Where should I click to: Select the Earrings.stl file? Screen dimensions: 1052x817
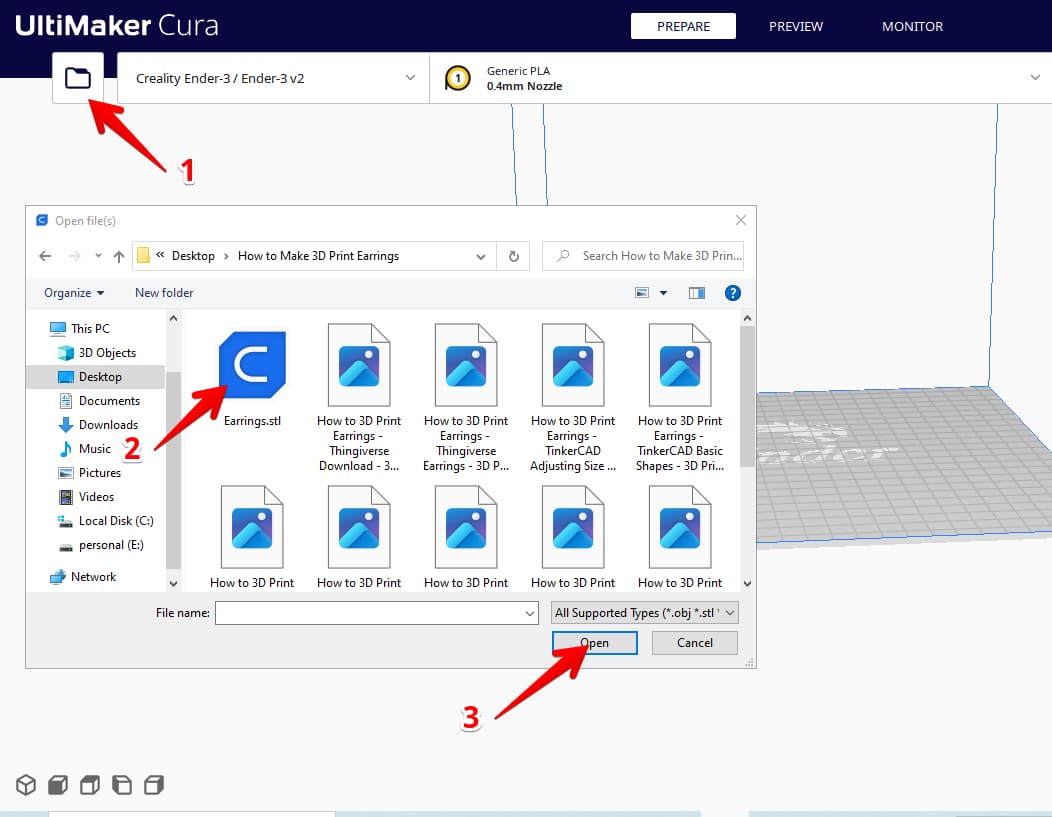tap(252, 378)
